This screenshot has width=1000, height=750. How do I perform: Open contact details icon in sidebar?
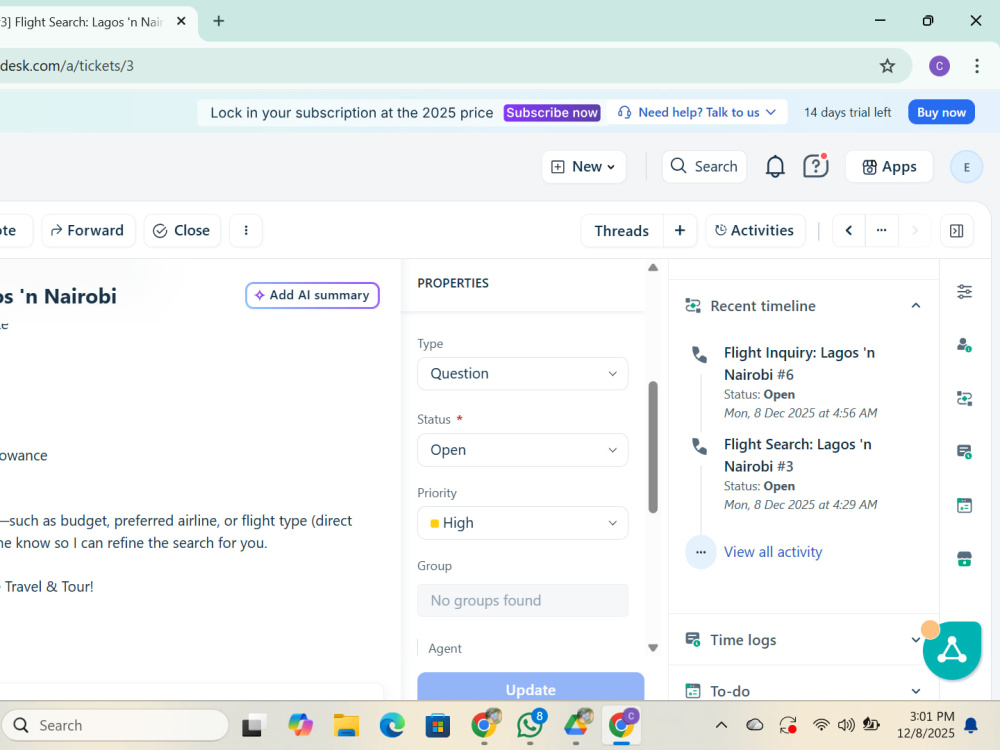point(964,345)
